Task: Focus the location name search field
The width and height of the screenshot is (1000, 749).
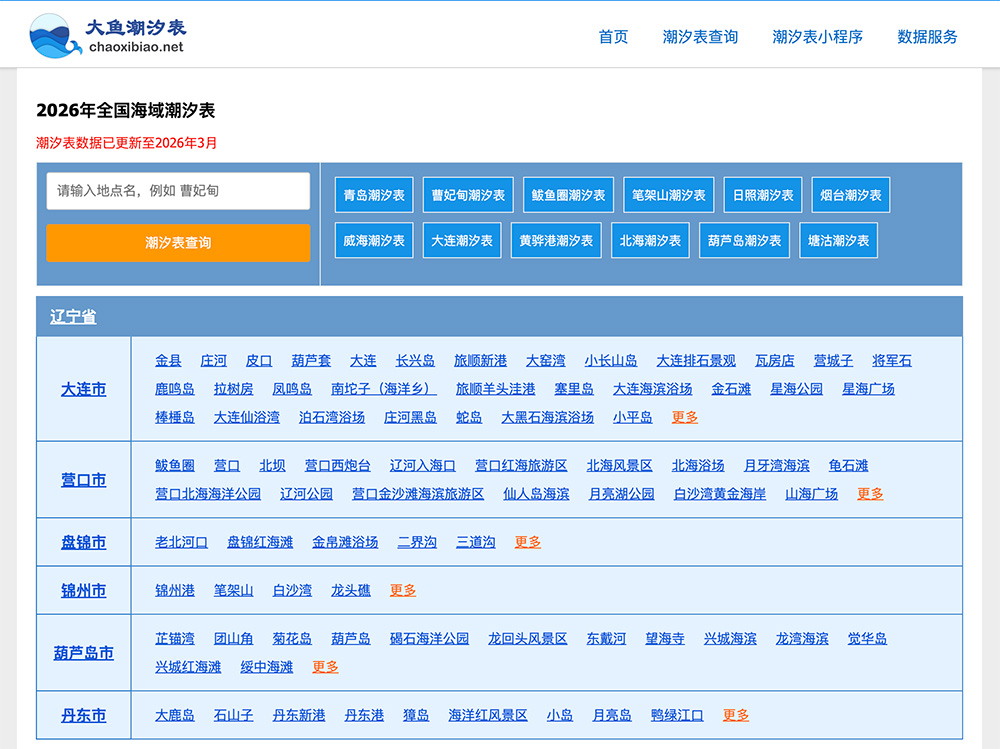Action: coord(178,191)
